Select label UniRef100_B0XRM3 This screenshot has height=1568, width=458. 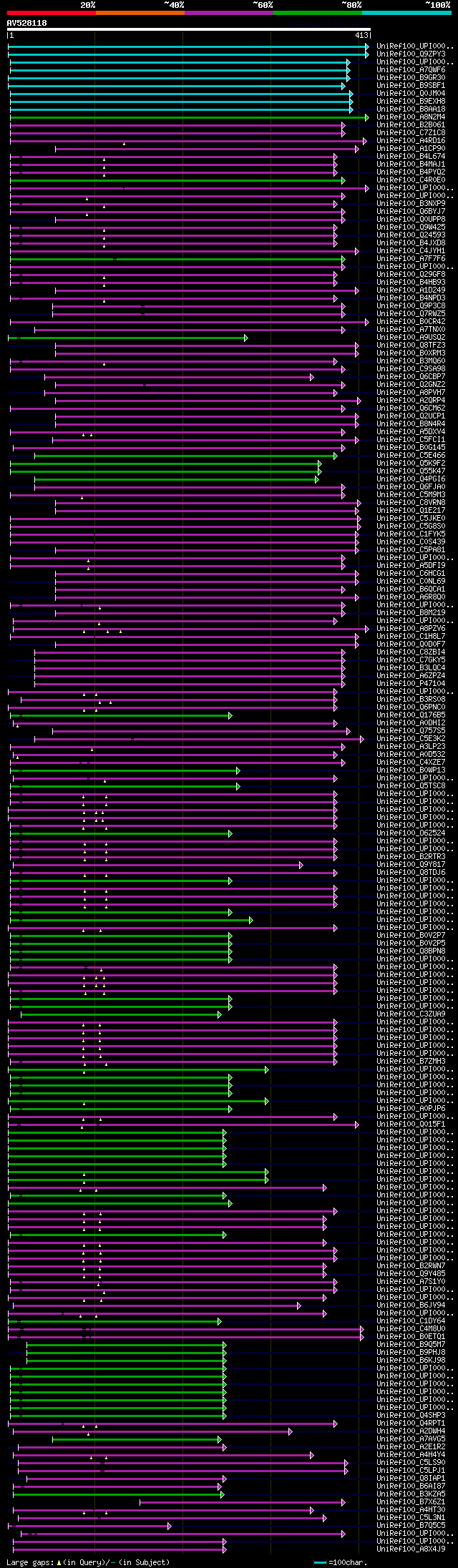pos(411,353)
